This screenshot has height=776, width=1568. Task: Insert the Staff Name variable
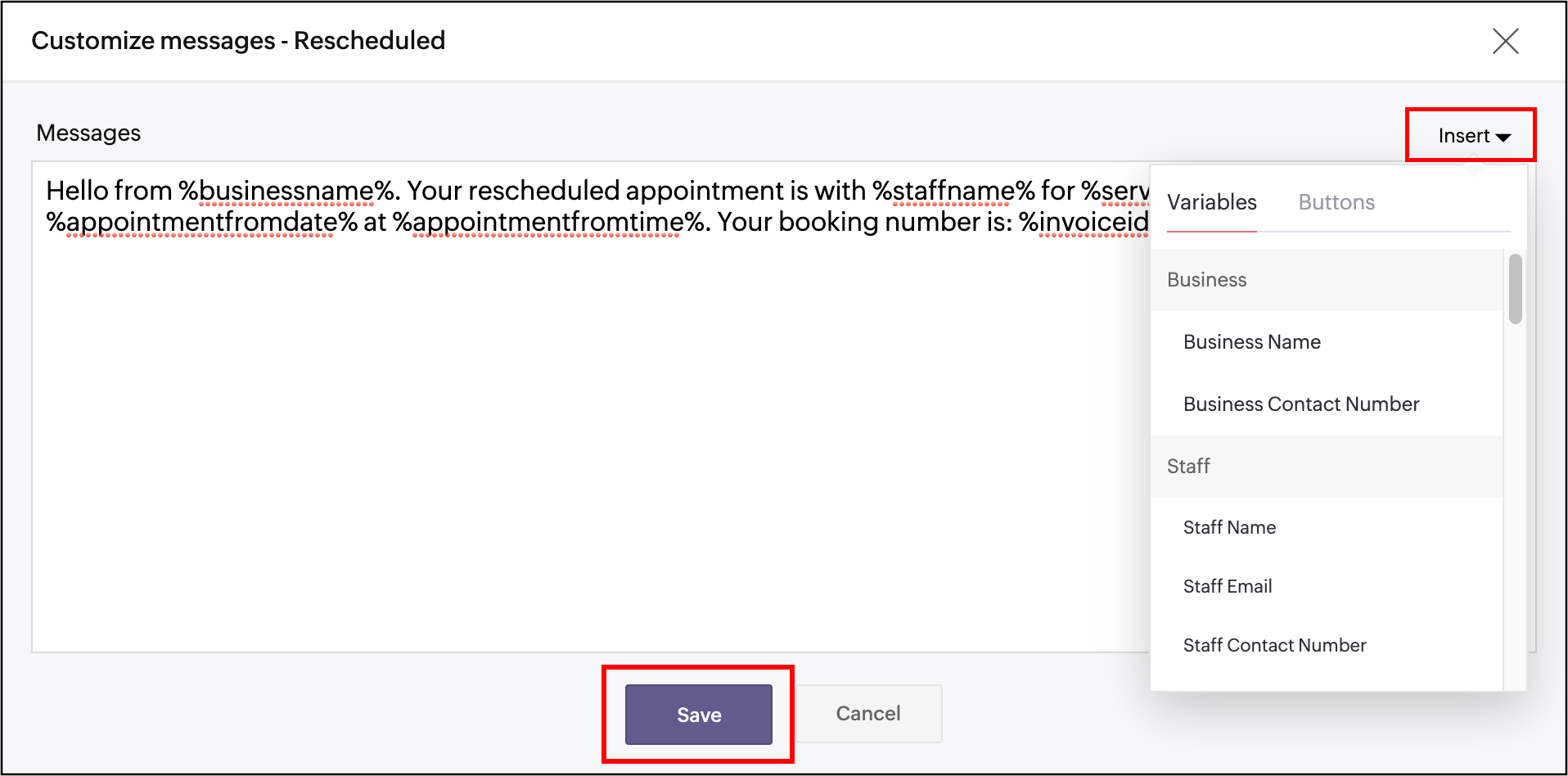tap(1229, 528)
